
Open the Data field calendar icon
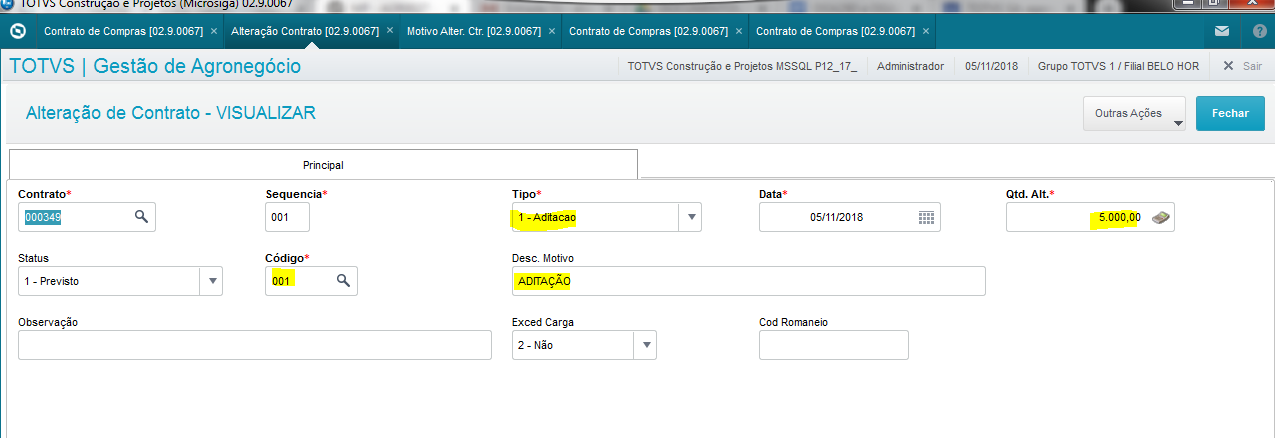coord(926,217)
